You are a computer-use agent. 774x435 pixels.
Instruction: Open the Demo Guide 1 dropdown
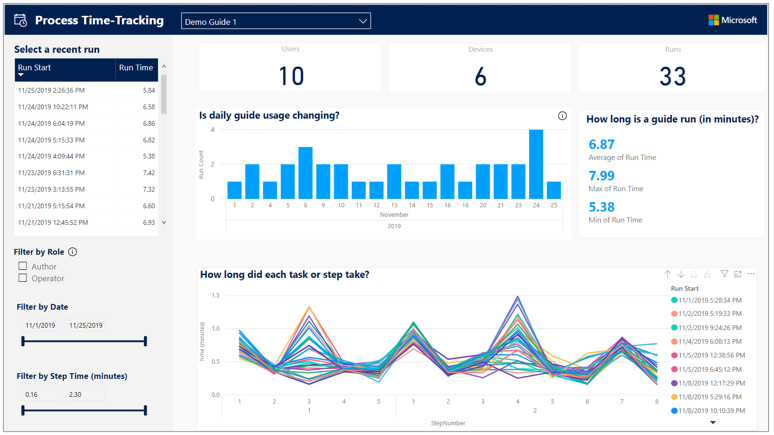[276, 21]
